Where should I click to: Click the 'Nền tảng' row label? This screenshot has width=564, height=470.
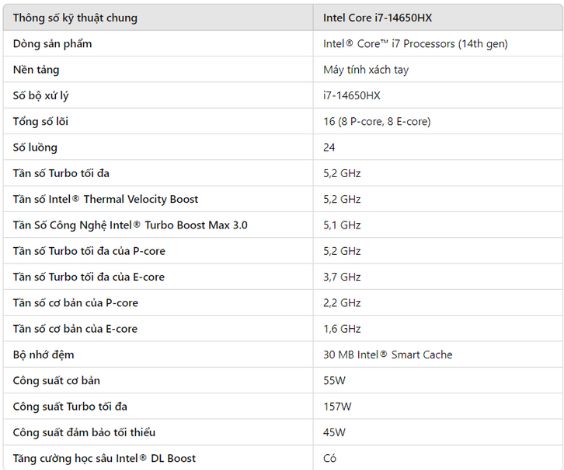36,70
